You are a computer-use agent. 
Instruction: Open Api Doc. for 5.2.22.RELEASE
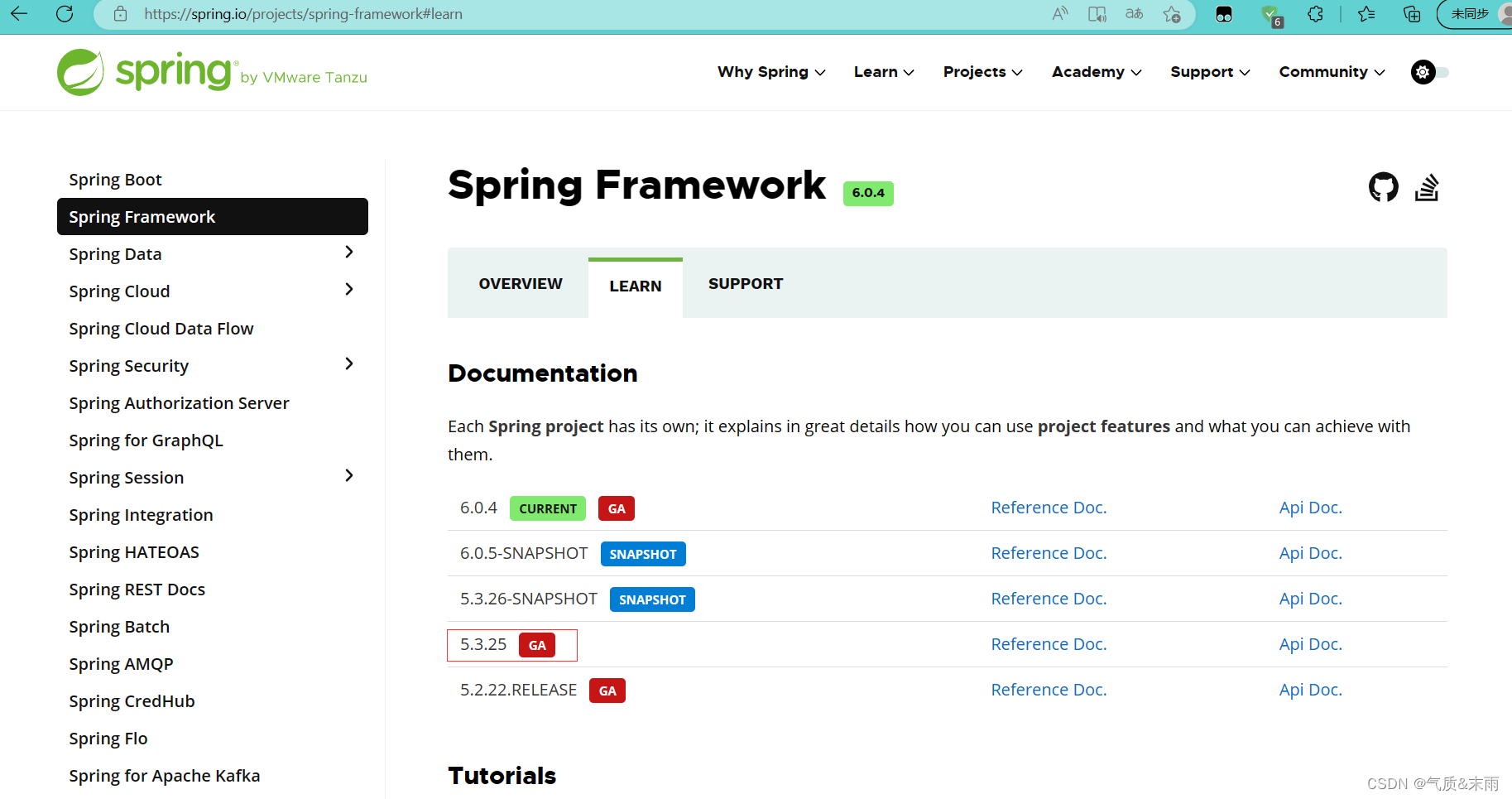(1311, 690)
